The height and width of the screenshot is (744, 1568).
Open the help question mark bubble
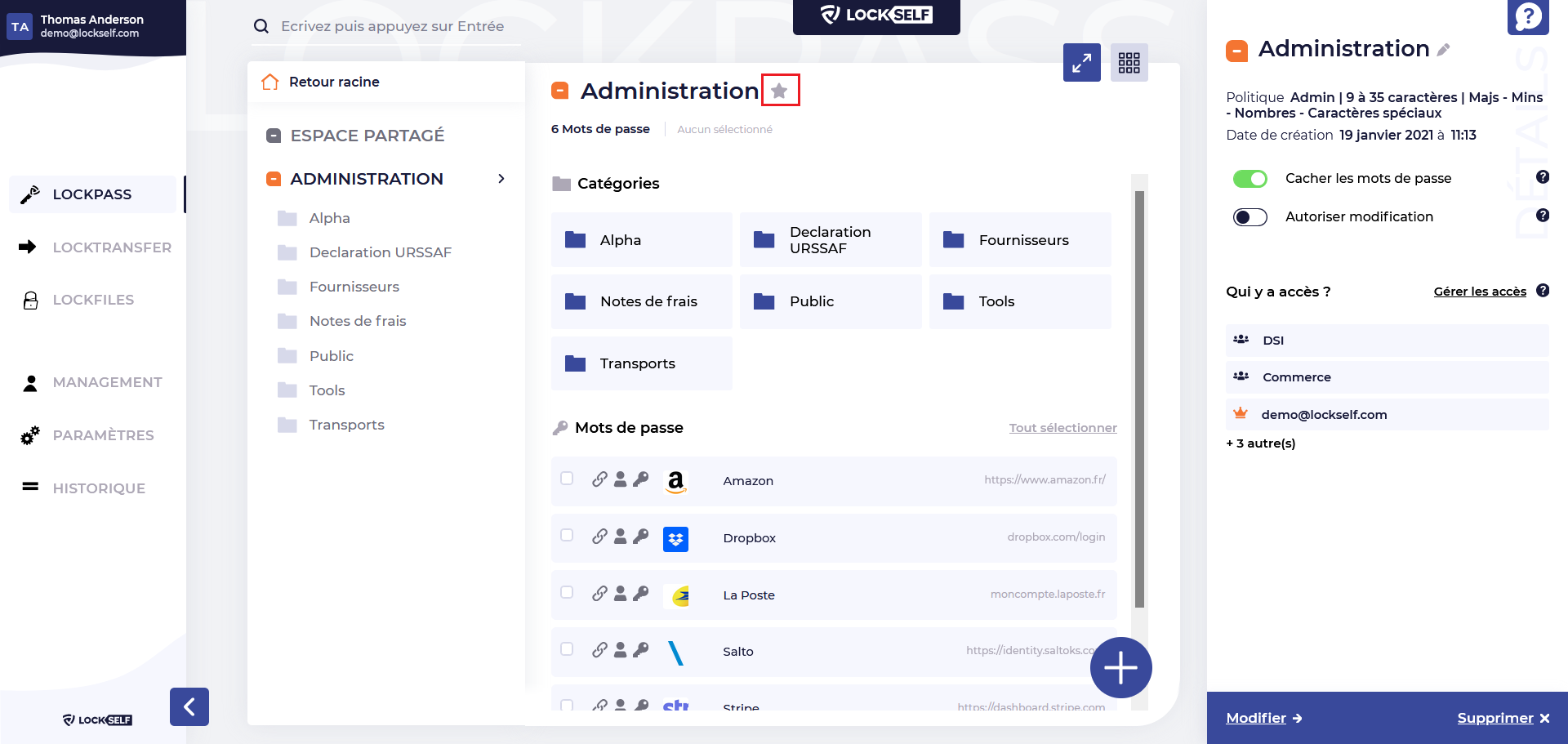click(1528, 16)
